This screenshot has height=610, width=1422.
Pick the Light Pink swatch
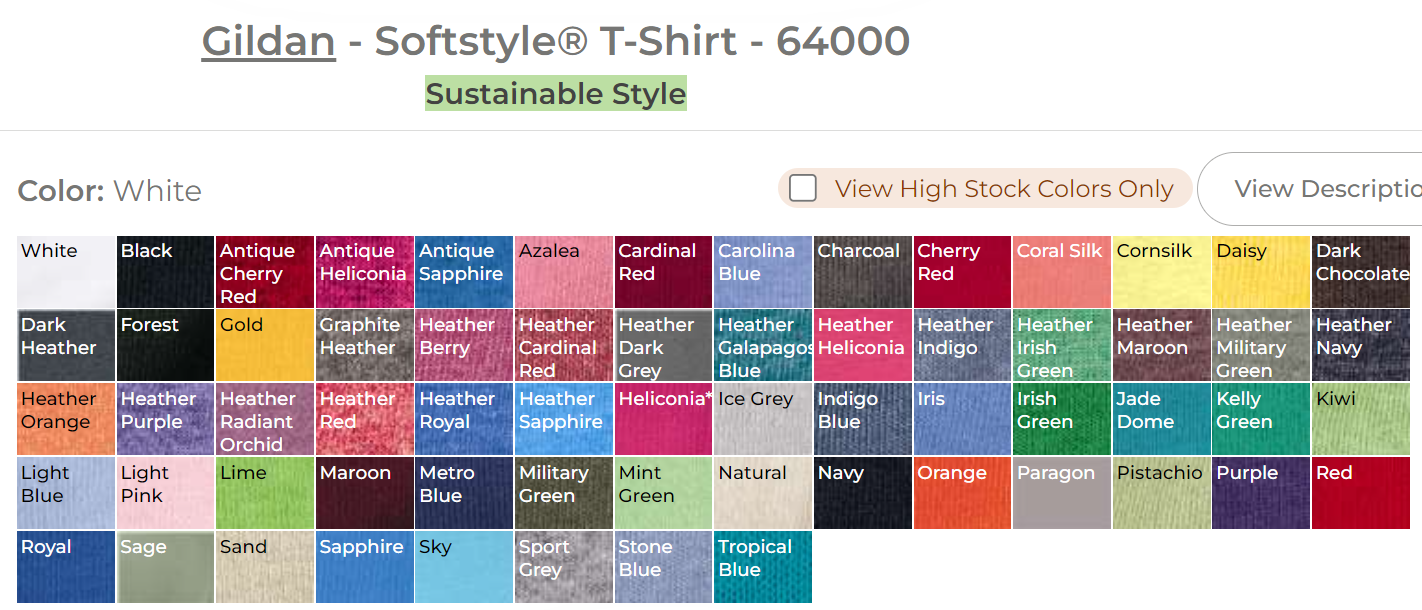point(165,494)
